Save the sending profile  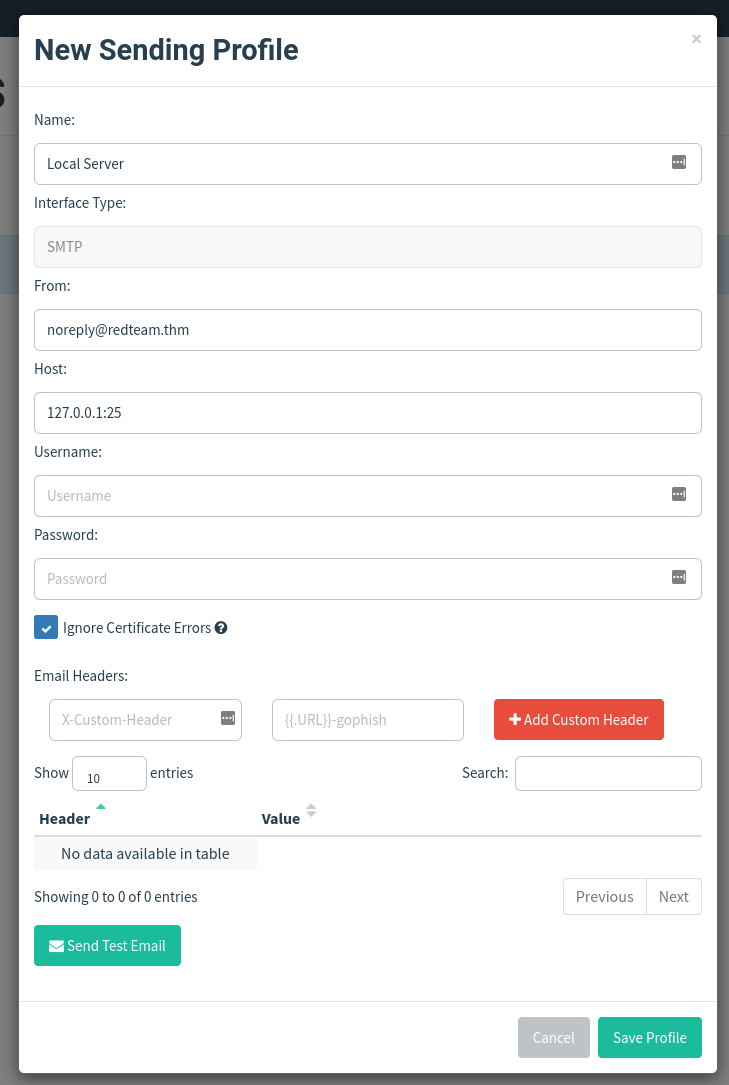coord(649,1037)
